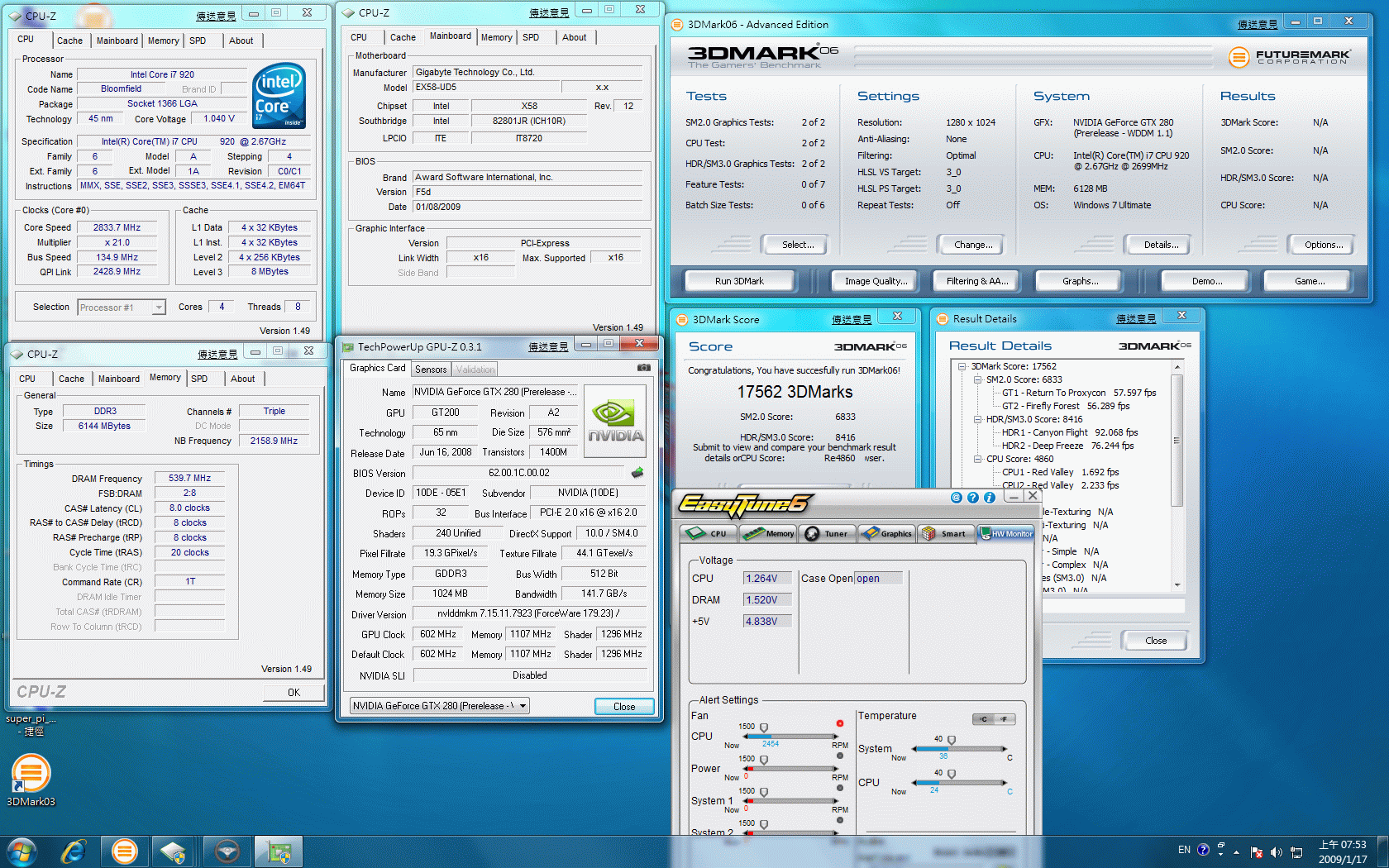Open the Tuner tab in EasyTune6
Viewport: 1389px width, 868px height.
(x=827, y=533)
